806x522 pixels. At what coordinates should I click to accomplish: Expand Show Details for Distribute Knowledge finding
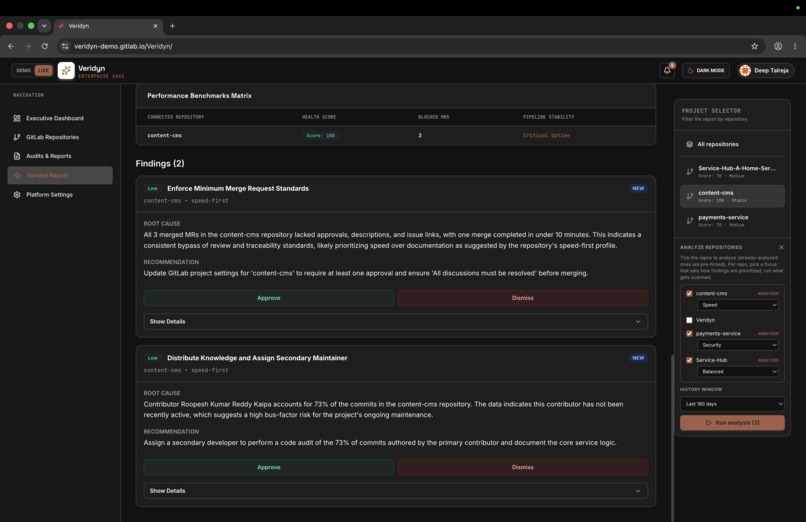click(x=395, y=491)
